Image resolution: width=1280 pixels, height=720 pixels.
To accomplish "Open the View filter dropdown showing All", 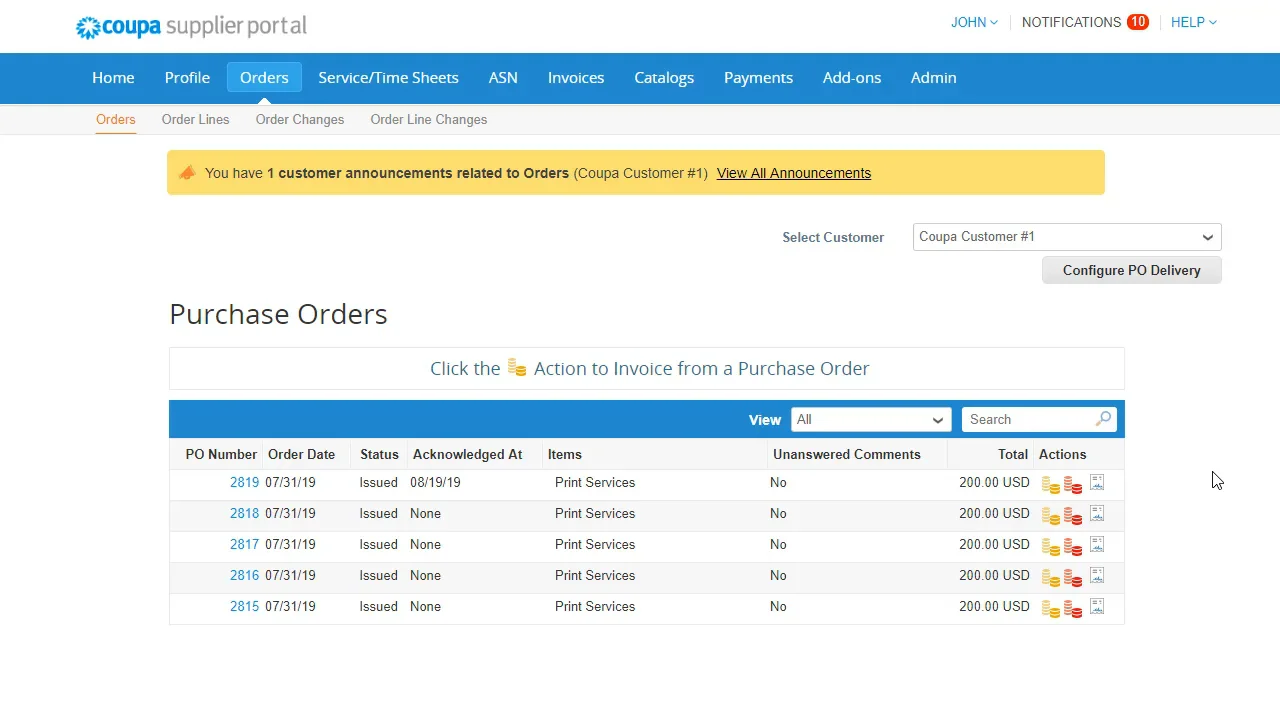I will pyautogui.click(x=871, y=420).
